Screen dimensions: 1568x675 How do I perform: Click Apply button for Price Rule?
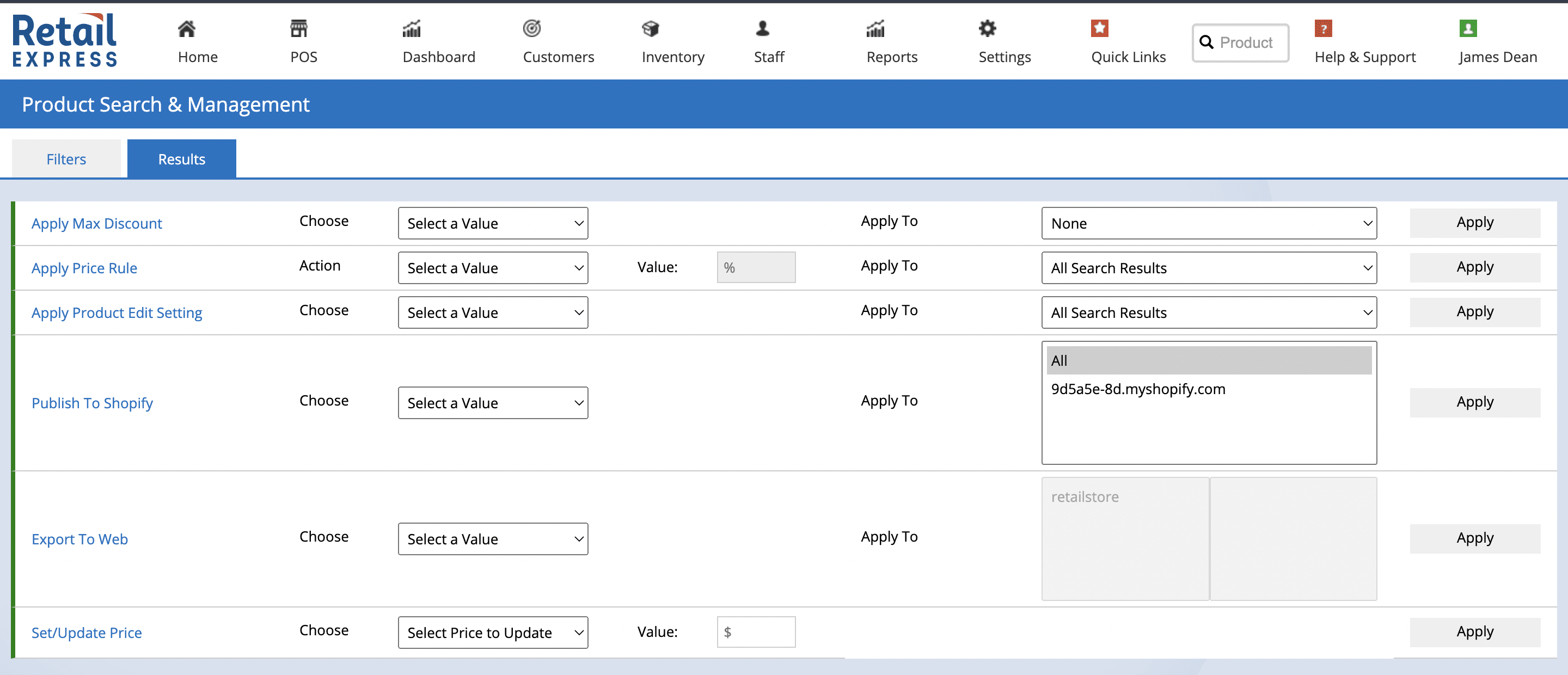click(1475, 267)
